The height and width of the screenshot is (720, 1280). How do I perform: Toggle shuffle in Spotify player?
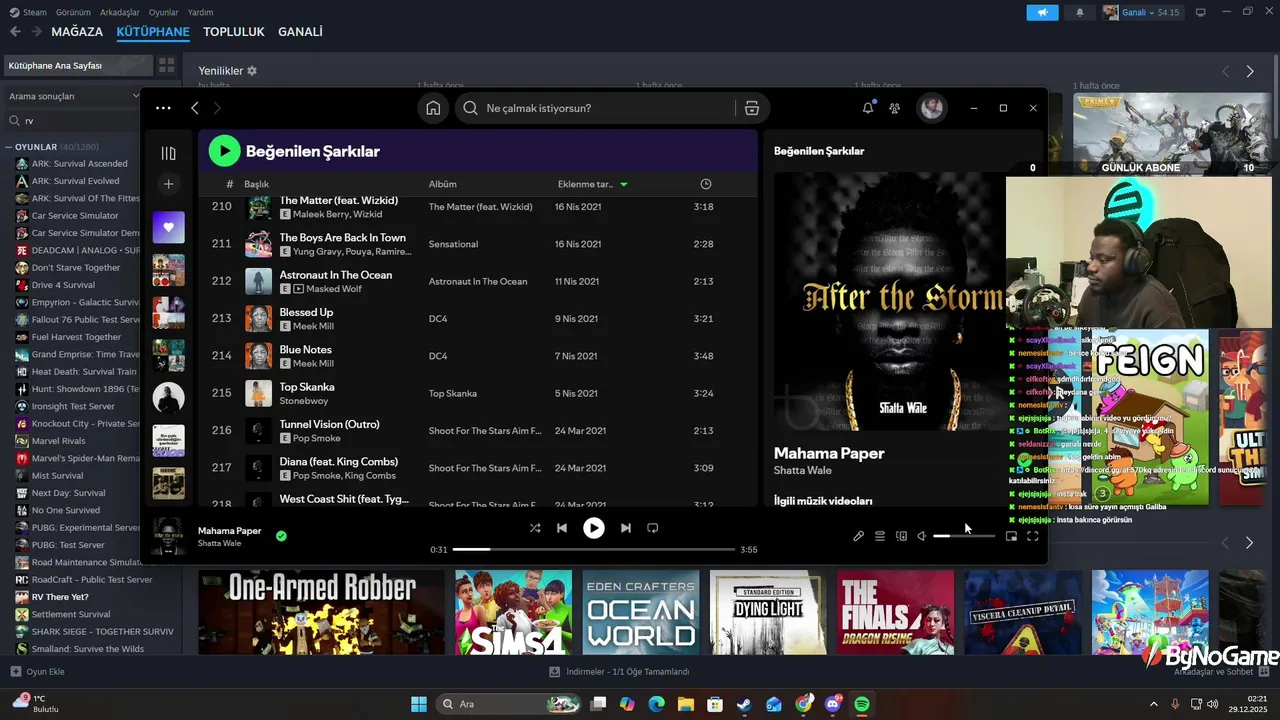click(x=535, y=528)
